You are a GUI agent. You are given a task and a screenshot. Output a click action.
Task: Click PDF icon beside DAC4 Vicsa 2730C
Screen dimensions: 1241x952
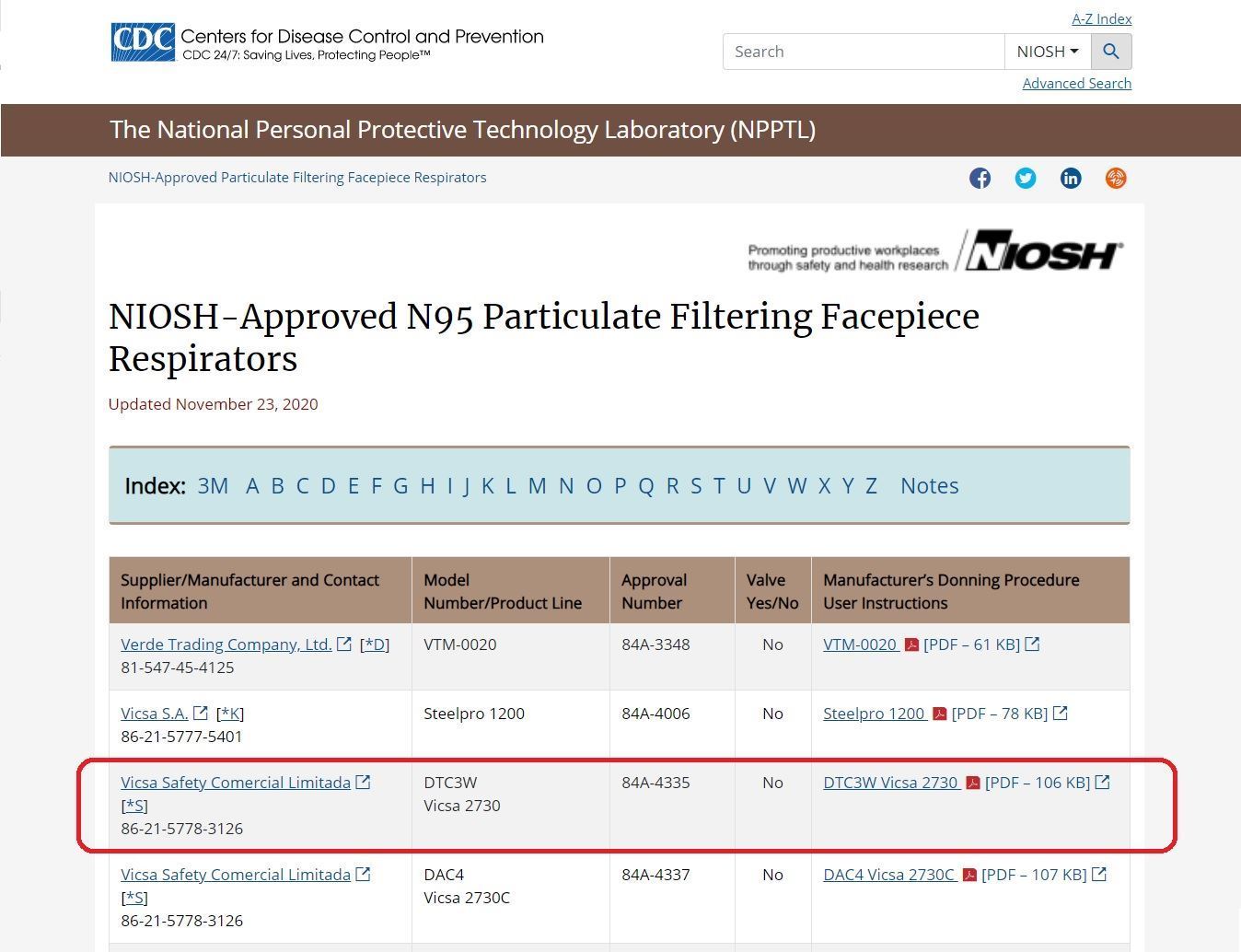pyautogui.click(x=969, y=875)
